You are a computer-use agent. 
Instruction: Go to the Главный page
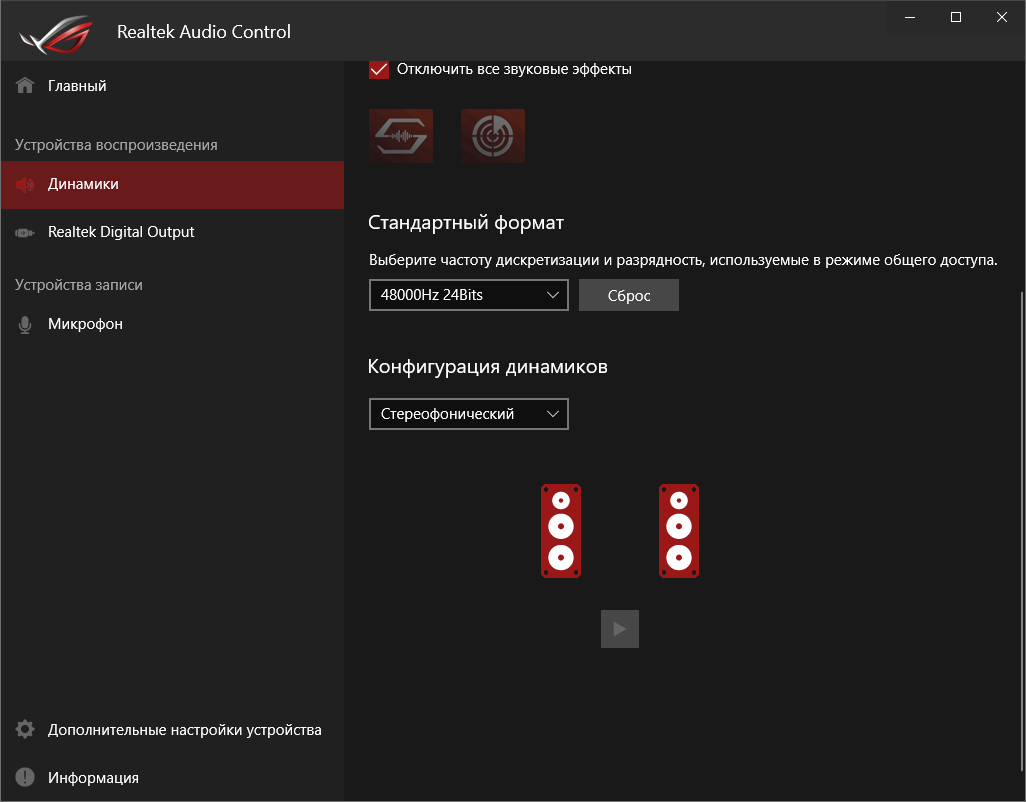[172, 86]
